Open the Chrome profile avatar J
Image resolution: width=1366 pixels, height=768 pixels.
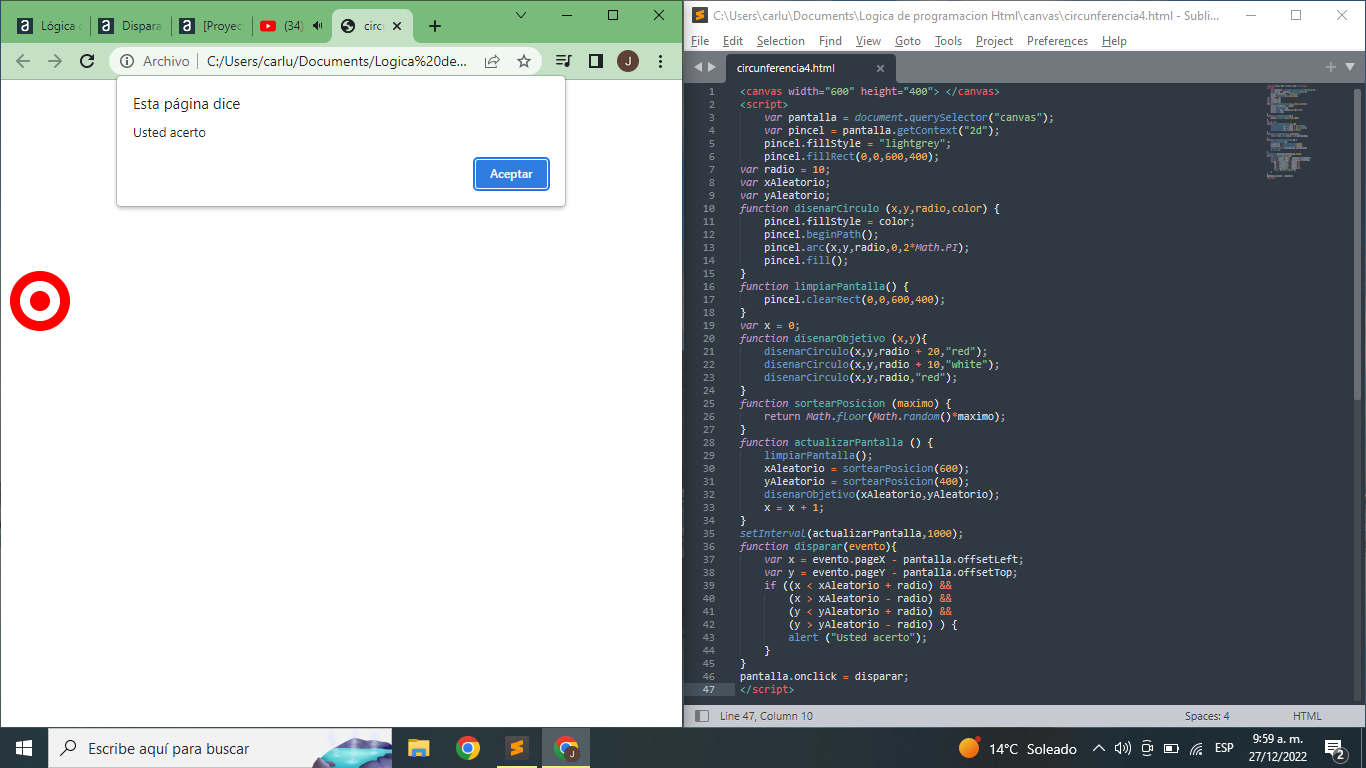[628, 61]
